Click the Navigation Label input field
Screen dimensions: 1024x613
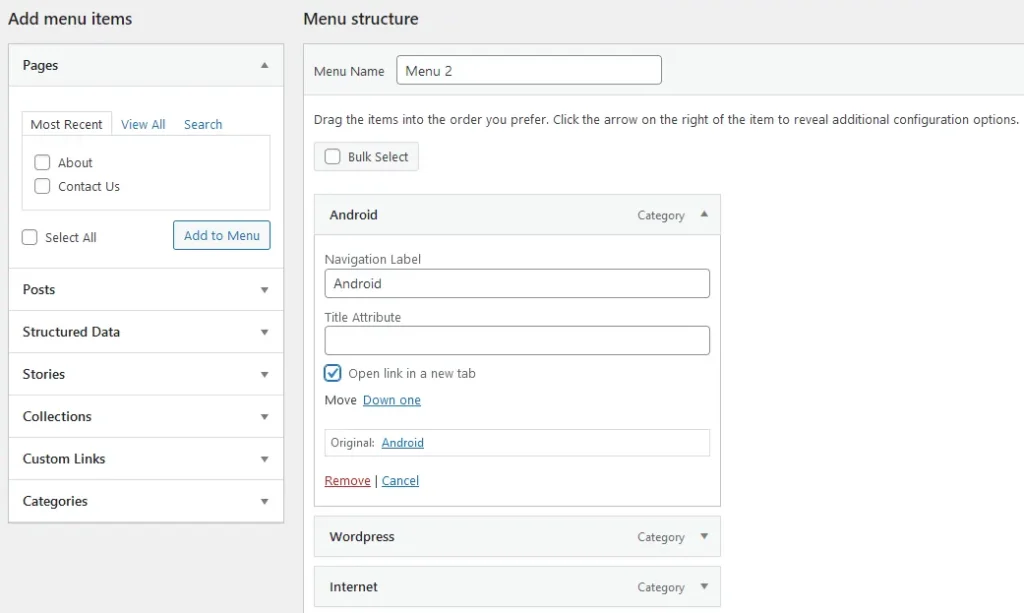[x=517, y=283]
